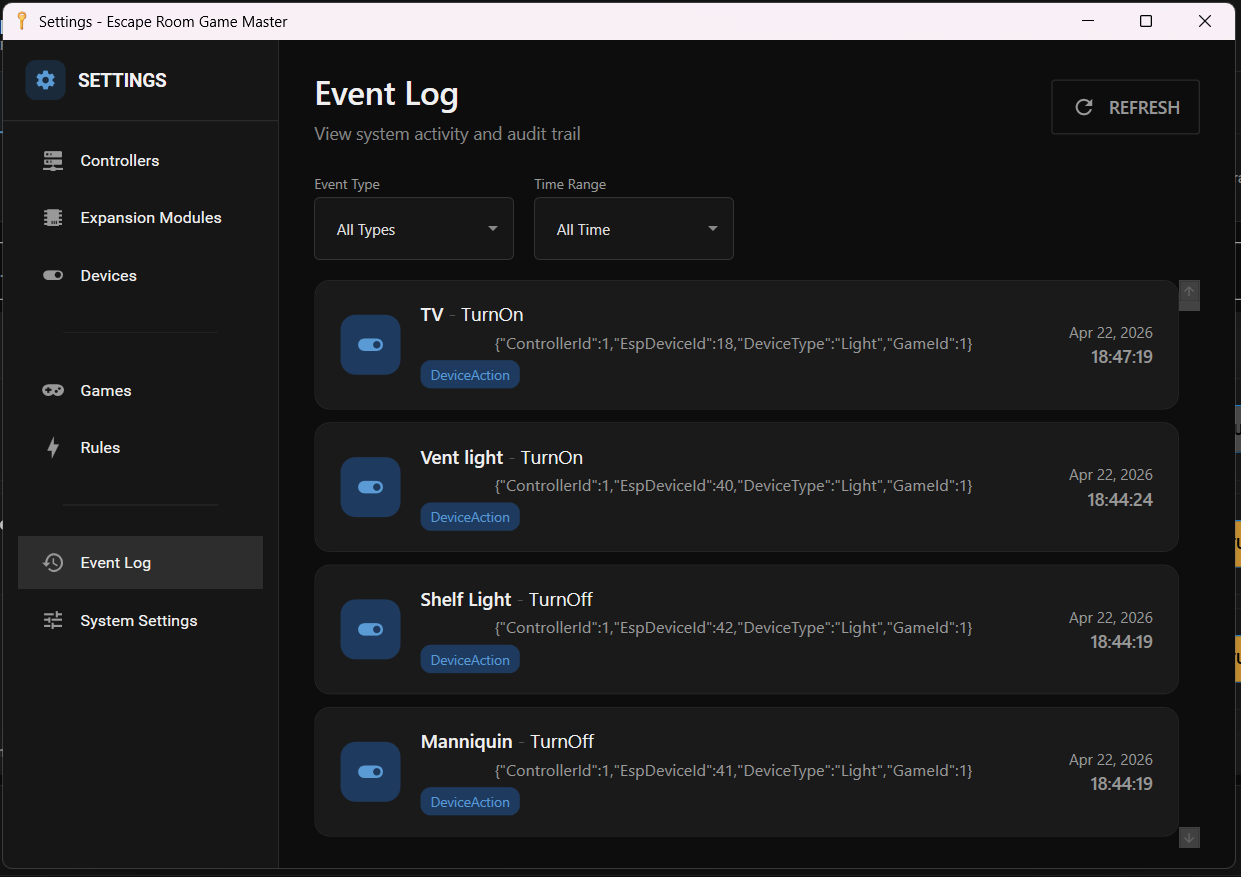Viewport: 1241px width, 877px height.
Task: Click the Event Log page heading
Action: (x=387, y=95)
